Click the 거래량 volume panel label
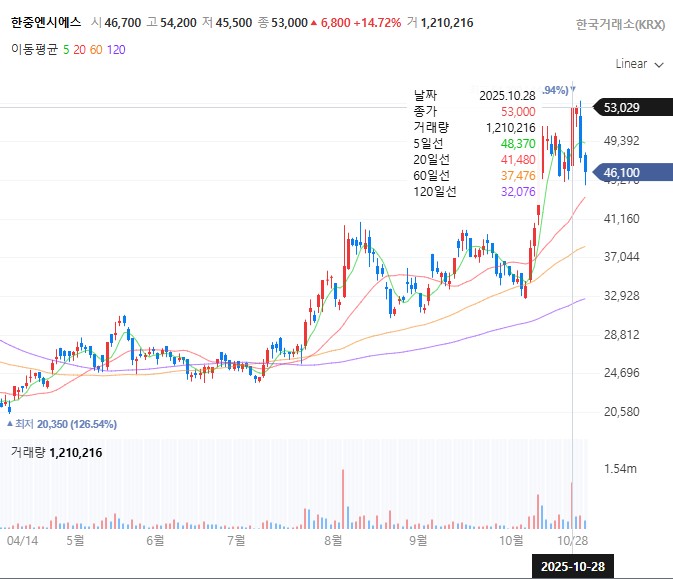673x579 pixels. [x=27, y=453]
